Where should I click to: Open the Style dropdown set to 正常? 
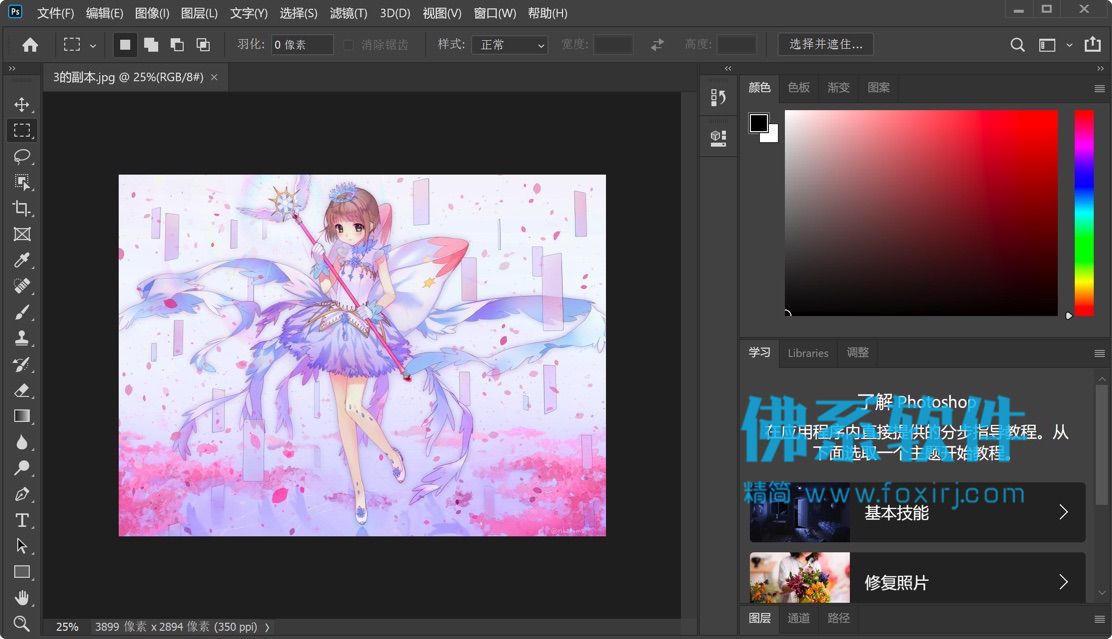click(510, 45)
